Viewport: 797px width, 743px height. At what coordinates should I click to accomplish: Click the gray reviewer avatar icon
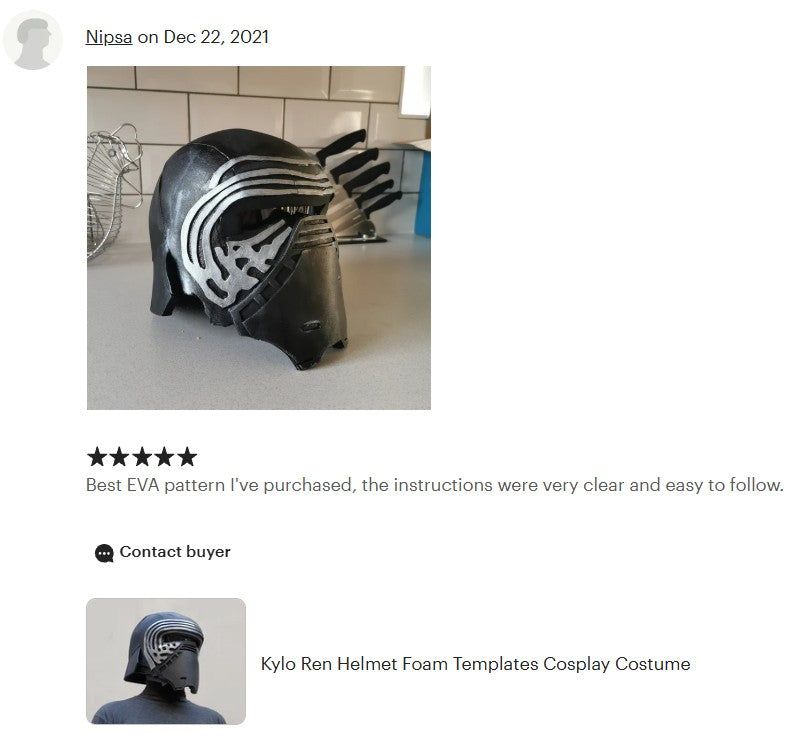click(33, 40)
